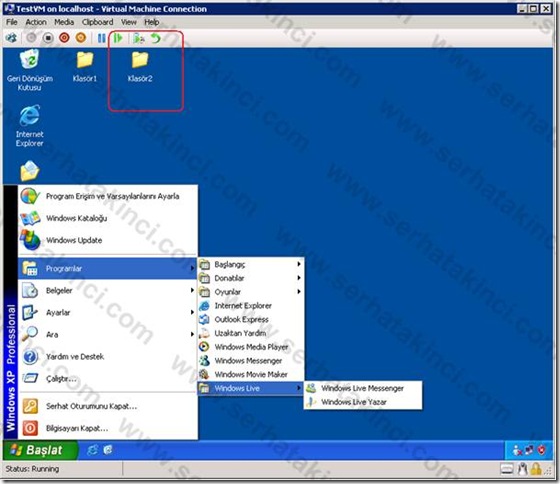Reset the VM using the green play-bar icon
This screenshot has width=560, height=484.
[x=118, y=38]
